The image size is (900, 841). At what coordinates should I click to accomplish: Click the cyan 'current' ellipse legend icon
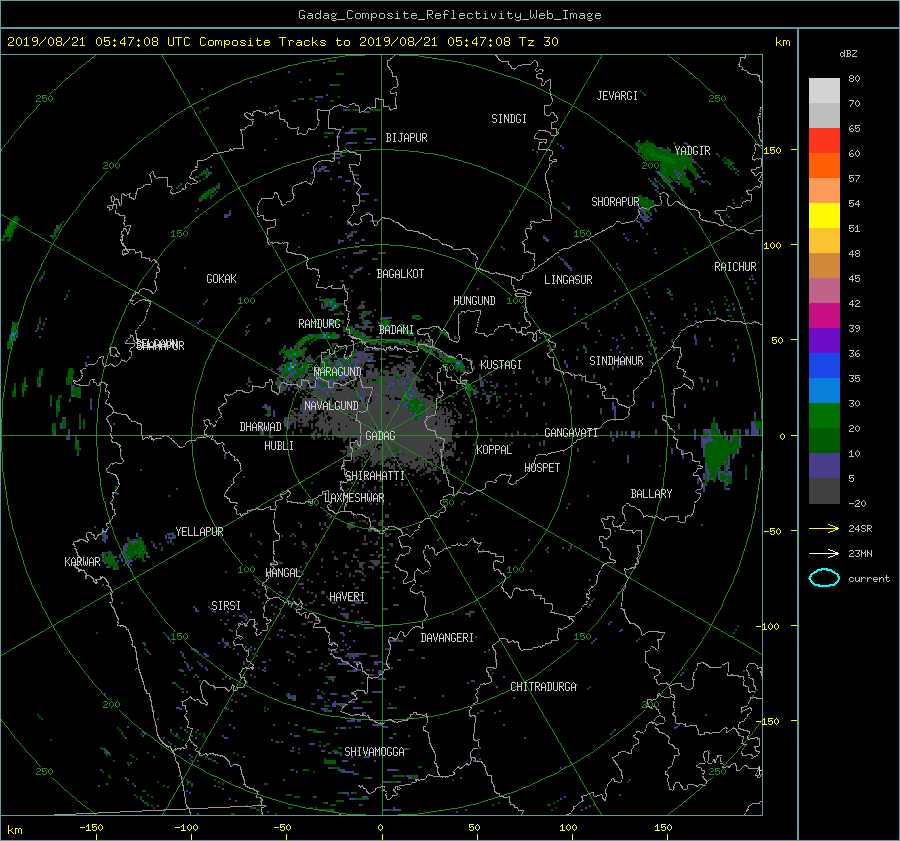(824, 578)
